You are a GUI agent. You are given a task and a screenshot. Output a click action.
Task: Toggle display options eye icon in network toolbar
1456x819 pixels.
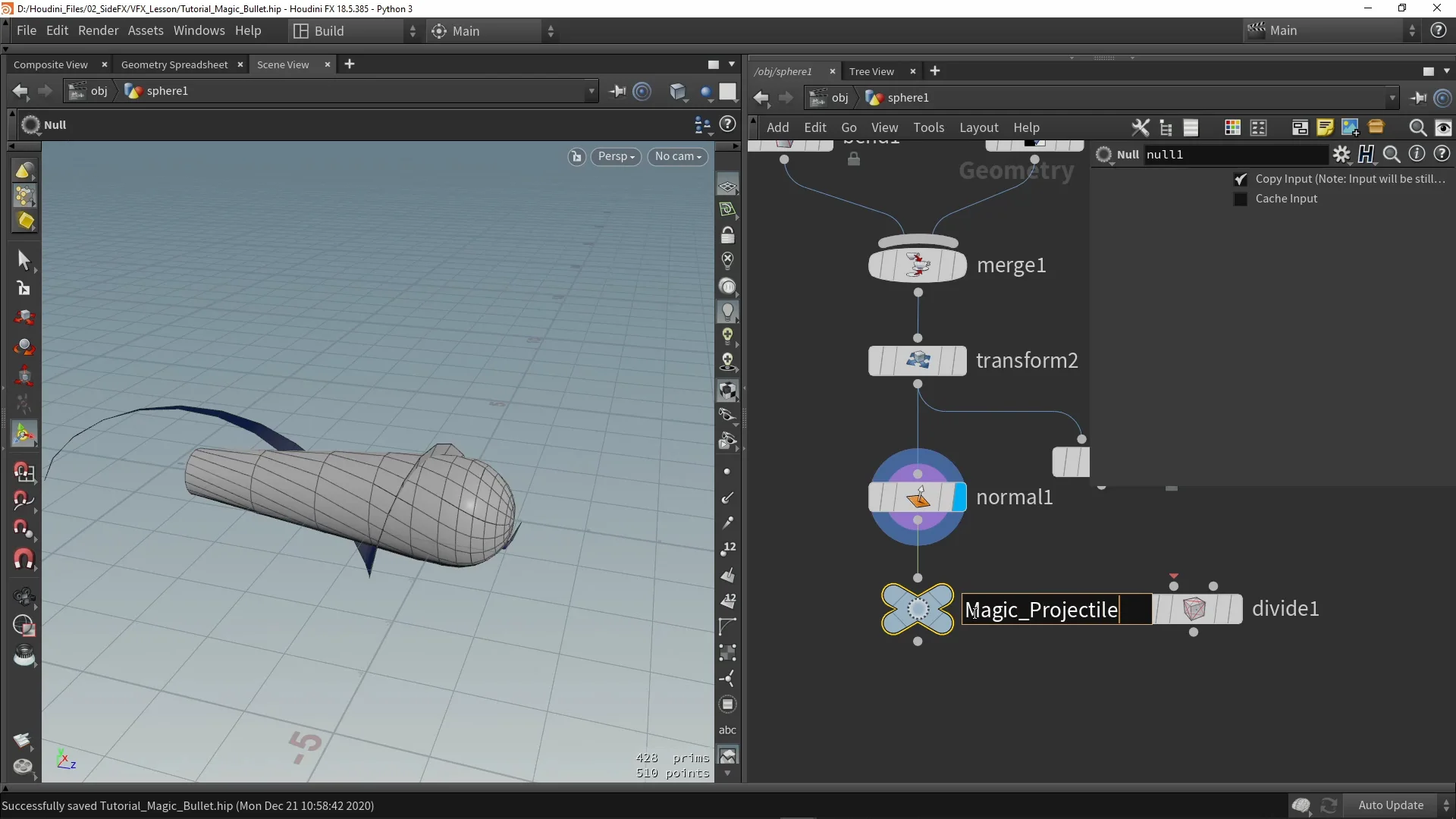coord(1443,127)
